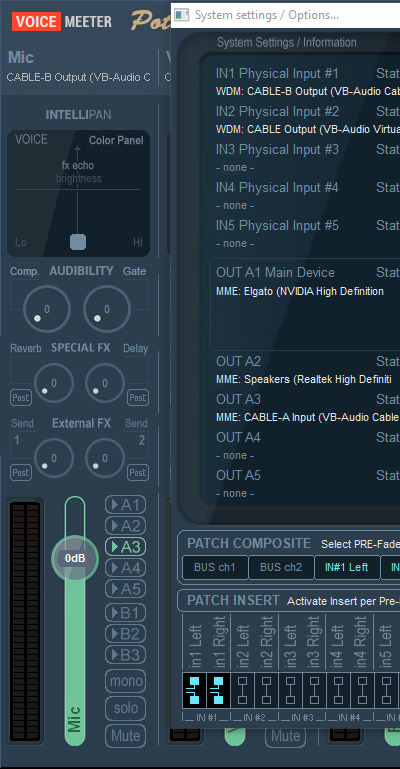
Task: Toggle the Mic strip Mute button
Action: tap(125, 735)
